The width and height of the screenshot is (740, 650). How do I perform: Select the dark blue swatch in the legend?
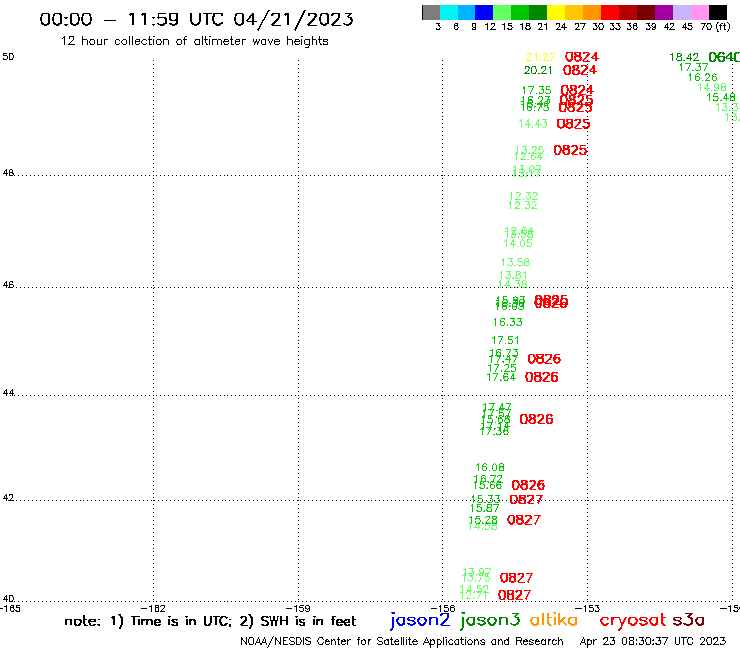click(484, 12)
